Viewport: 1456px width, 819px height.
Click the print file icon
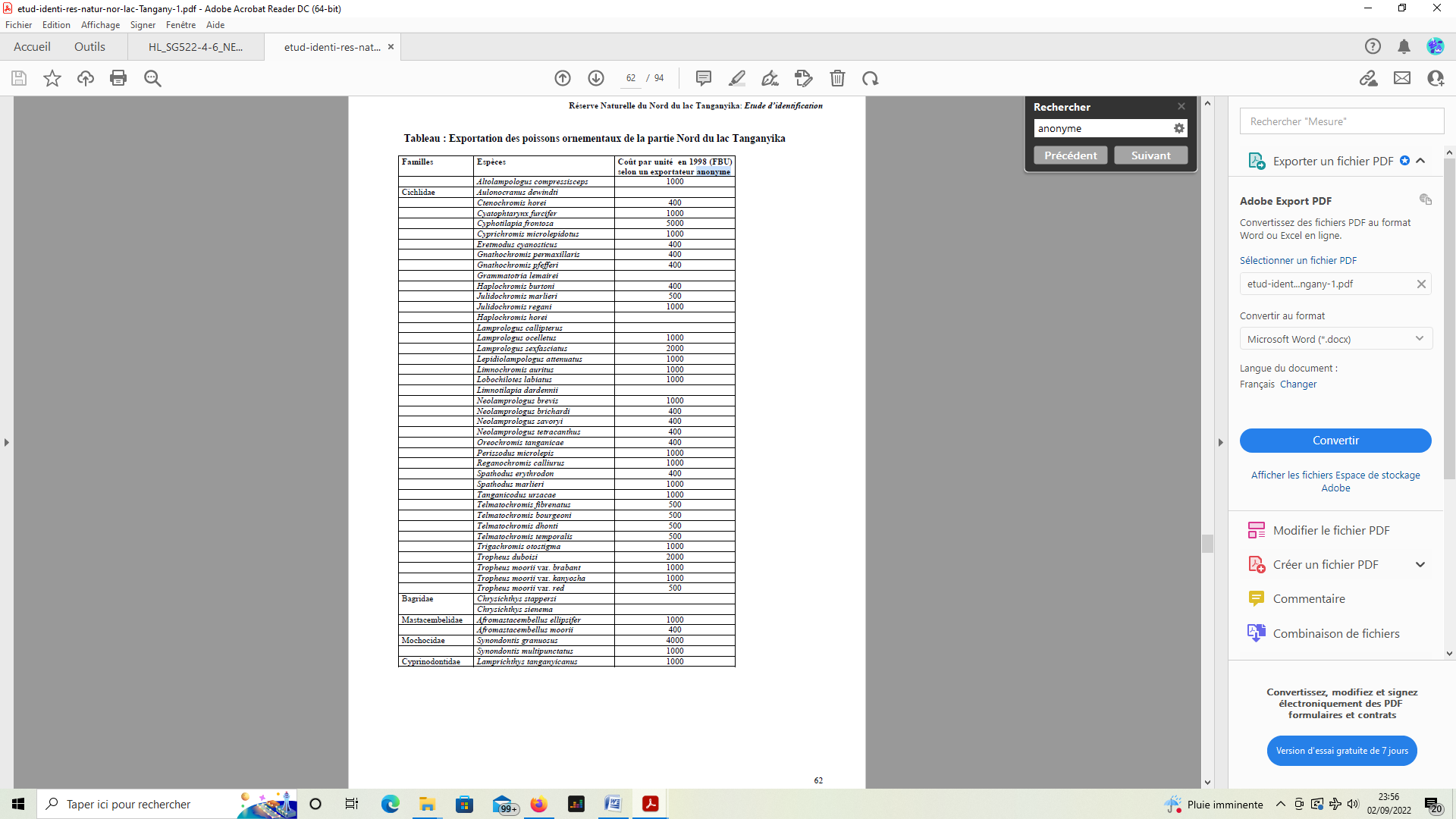coord(118,78)
